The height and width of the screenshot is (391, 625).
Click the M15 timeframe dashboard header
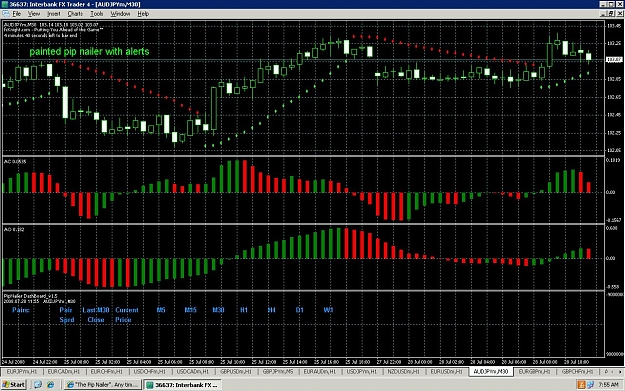[x=191, y=310]
